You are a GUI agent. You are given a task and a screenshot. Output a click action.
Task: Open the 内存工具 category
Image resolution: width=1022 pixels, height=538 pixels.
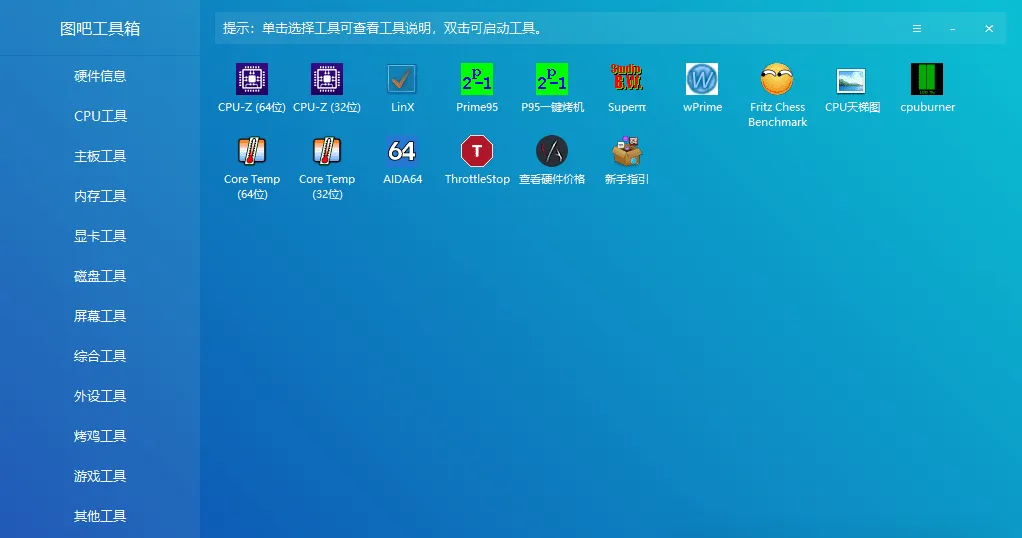100,196
